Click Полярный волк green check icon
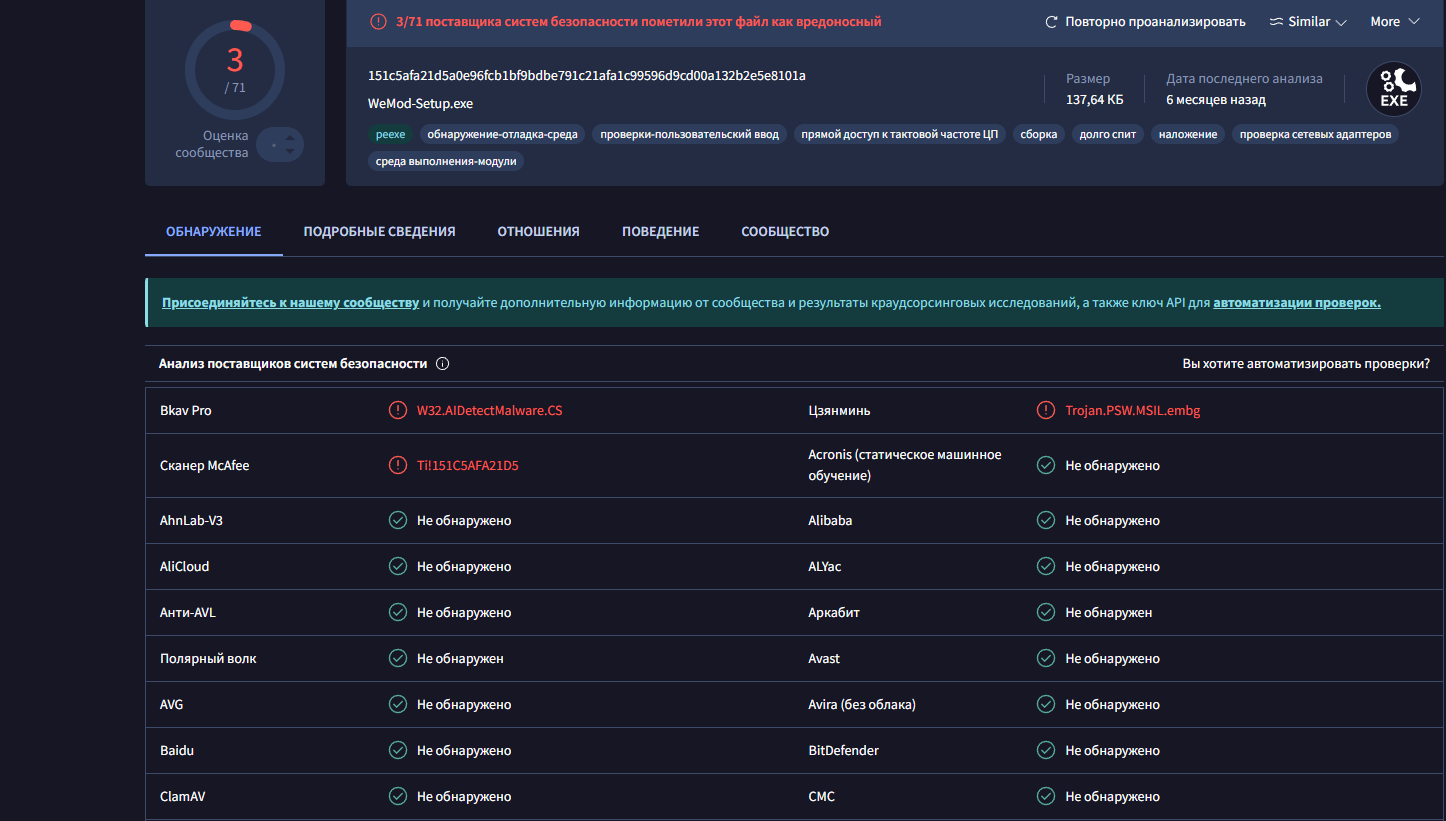Image resolution: width=1446 pixels, height=821 pixels. 397,658
